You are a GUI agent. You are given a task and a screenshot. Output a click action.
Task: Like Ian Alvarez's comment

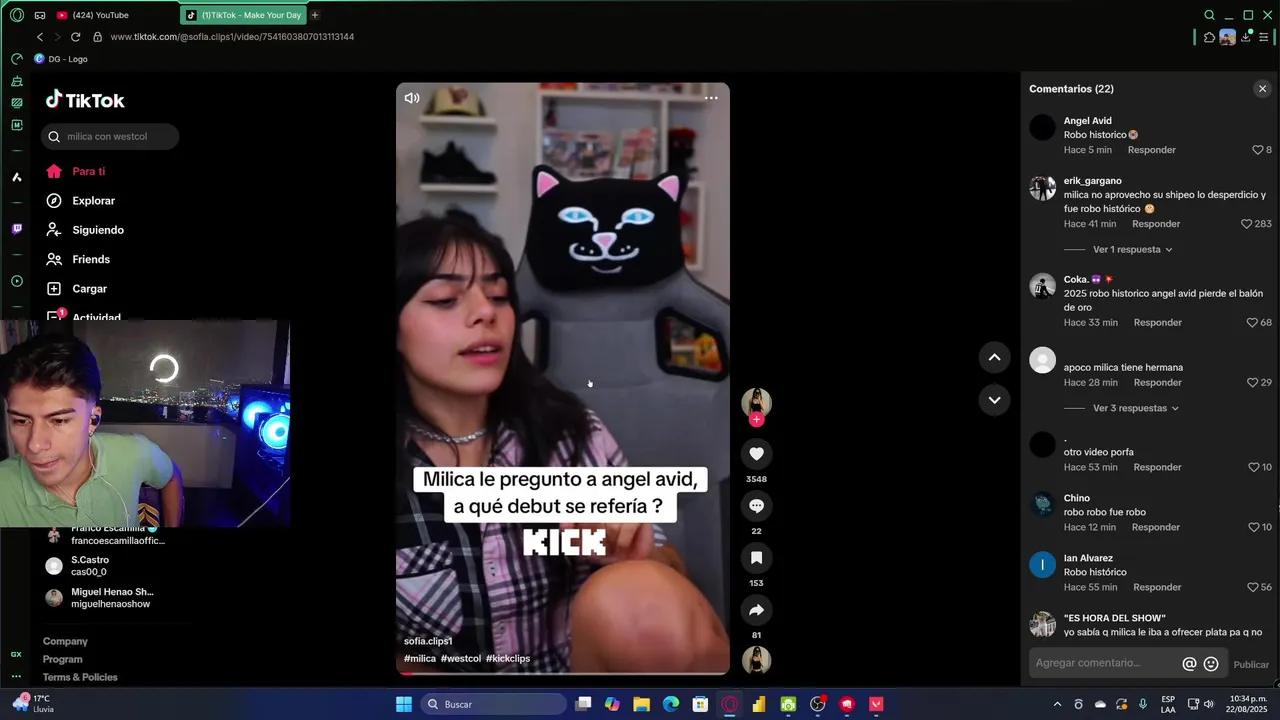[x=1252, y=587]
